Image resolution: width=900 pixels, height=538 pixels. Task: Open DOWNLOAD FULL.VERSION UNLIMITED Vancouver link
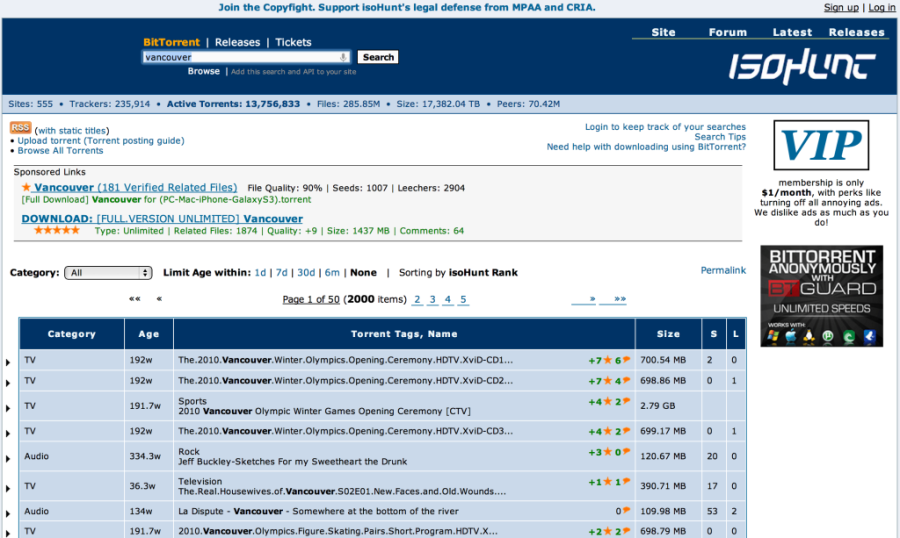(162, 219)
